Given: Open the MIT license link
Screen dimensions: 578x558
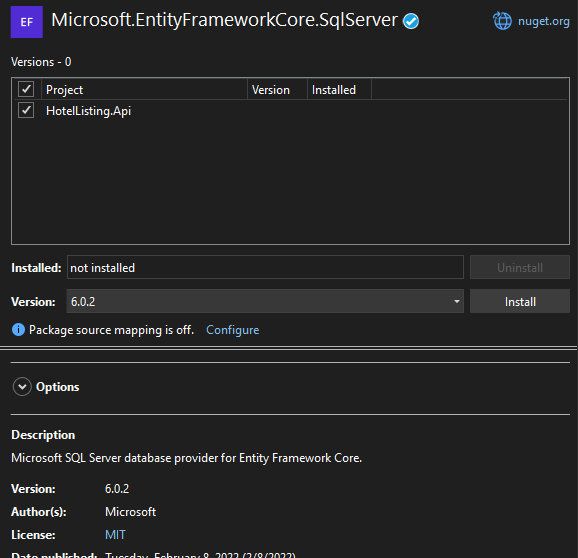Looking at the screenshot, I should pos(115,534).
